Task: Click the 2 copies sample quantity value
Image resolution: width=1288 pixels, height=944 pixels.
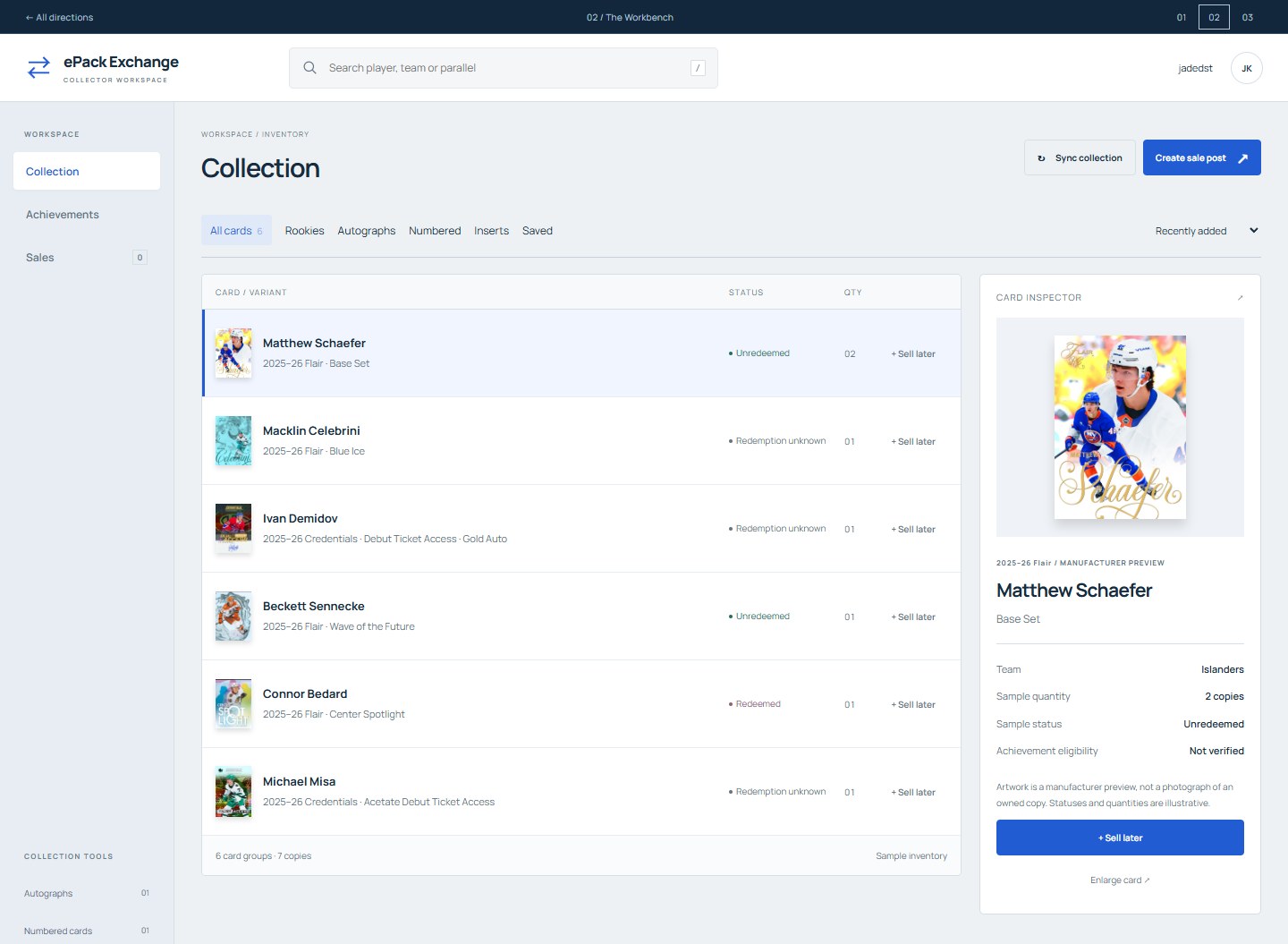Action: coord(1224,696)
